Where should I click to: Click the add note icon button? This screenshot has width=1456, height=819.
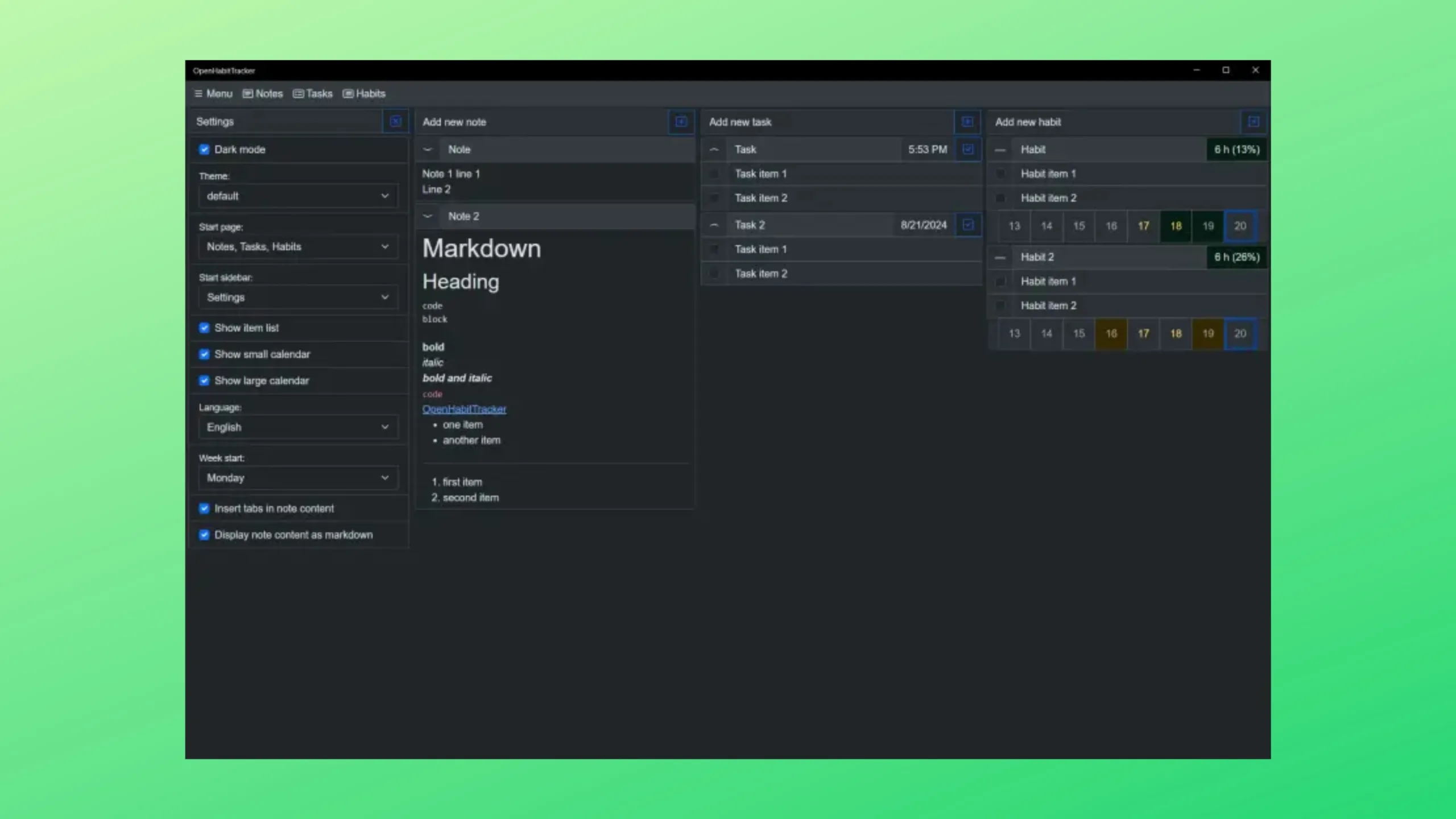(x=681, y=122)
